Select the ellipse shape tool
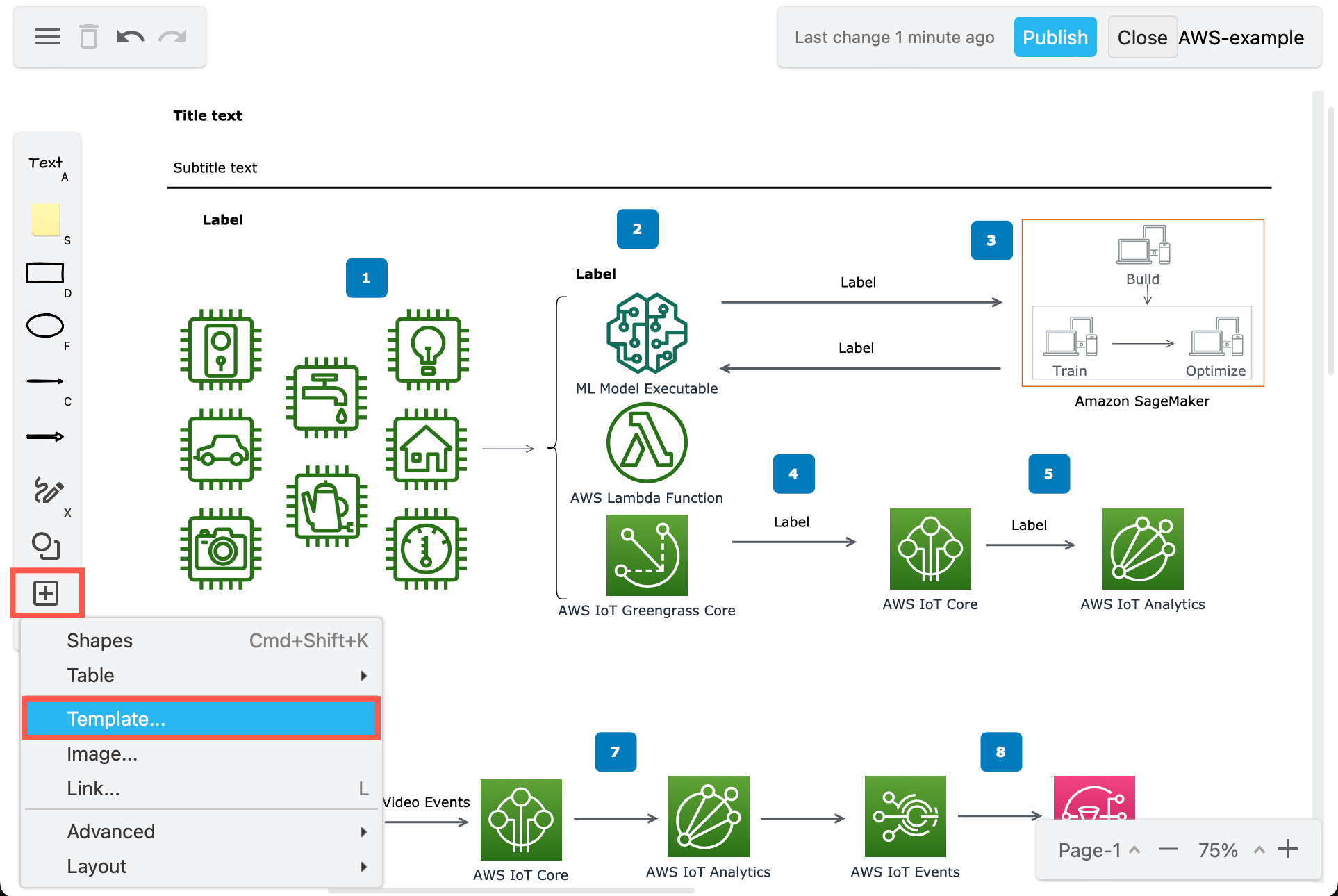 tap(44, 325)
